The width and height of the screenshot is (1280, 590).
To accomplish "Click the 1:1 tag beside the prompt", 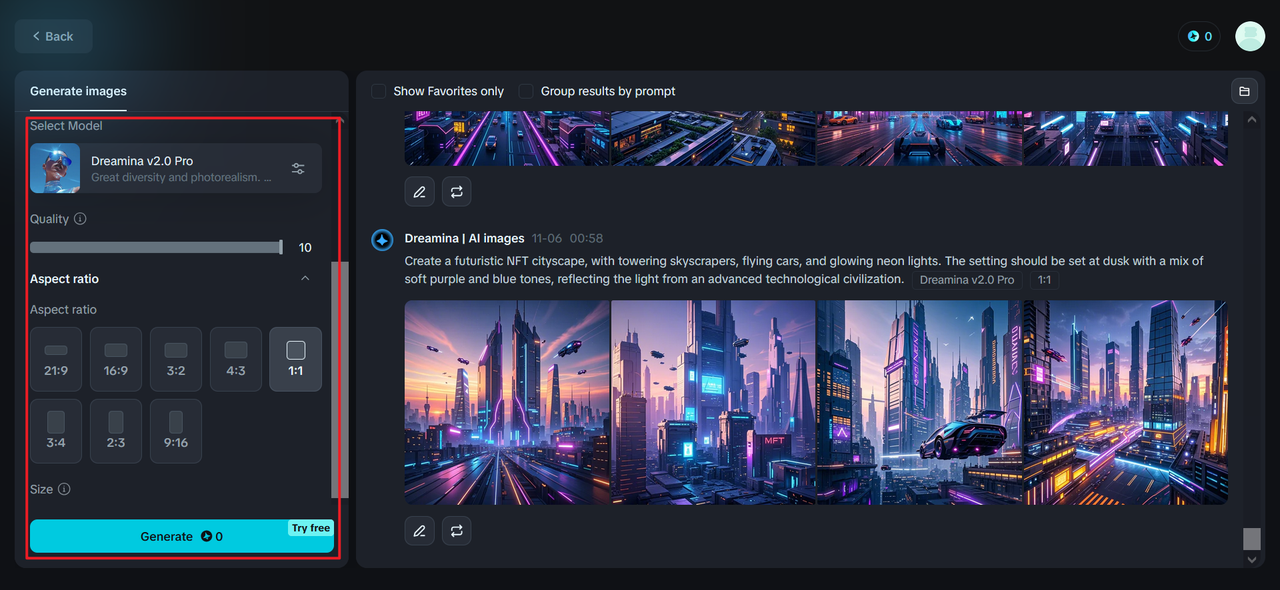I will tap(1044, 280).
